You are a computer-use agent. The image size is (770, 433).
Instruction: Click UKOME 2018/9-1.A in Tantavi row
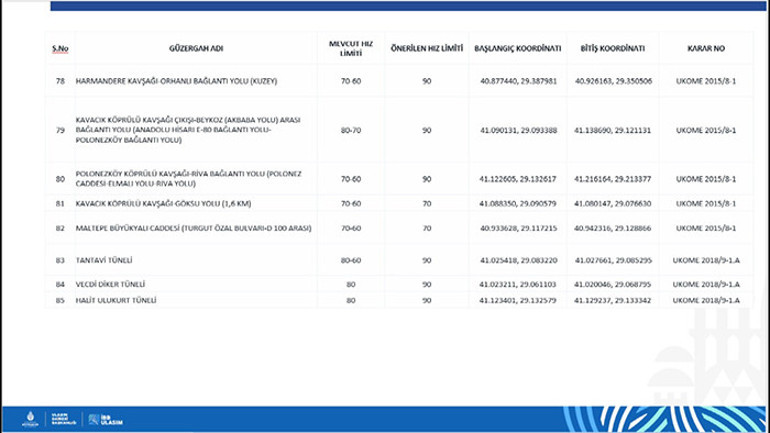coord(705,259)
